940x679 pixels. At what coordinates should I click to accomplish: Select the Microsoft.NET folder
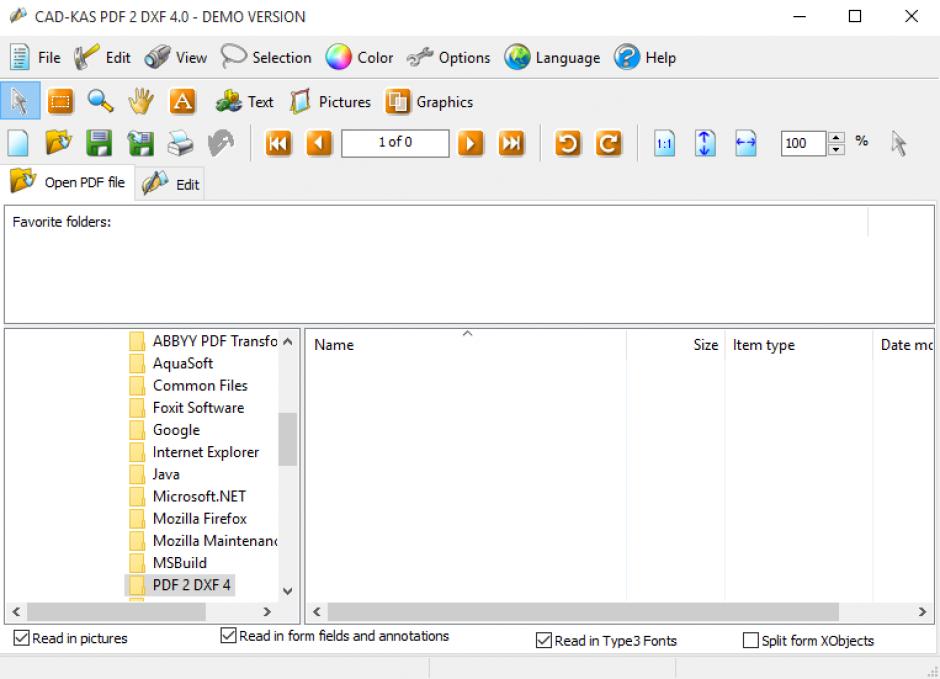[x=188, y=496]
